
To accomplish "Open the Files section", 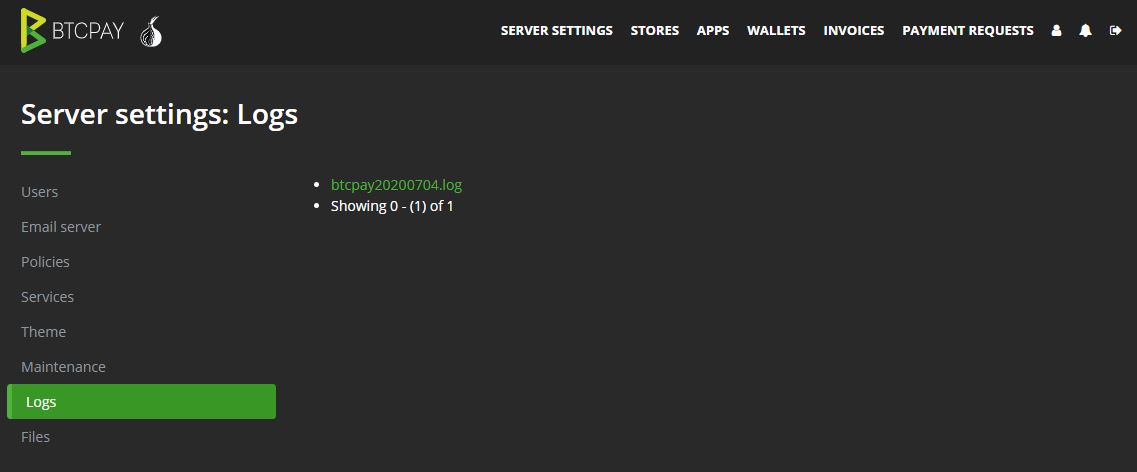I will (36, 436).
